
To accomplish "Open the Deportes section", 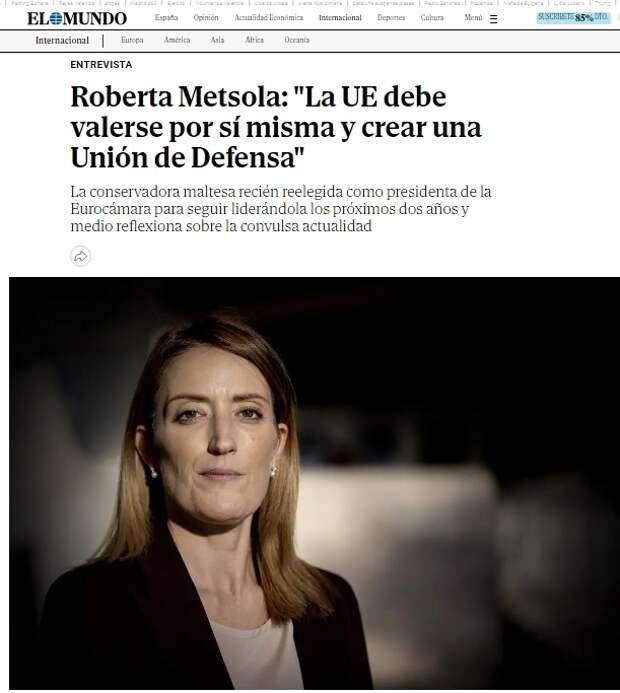I will [391, 18].
